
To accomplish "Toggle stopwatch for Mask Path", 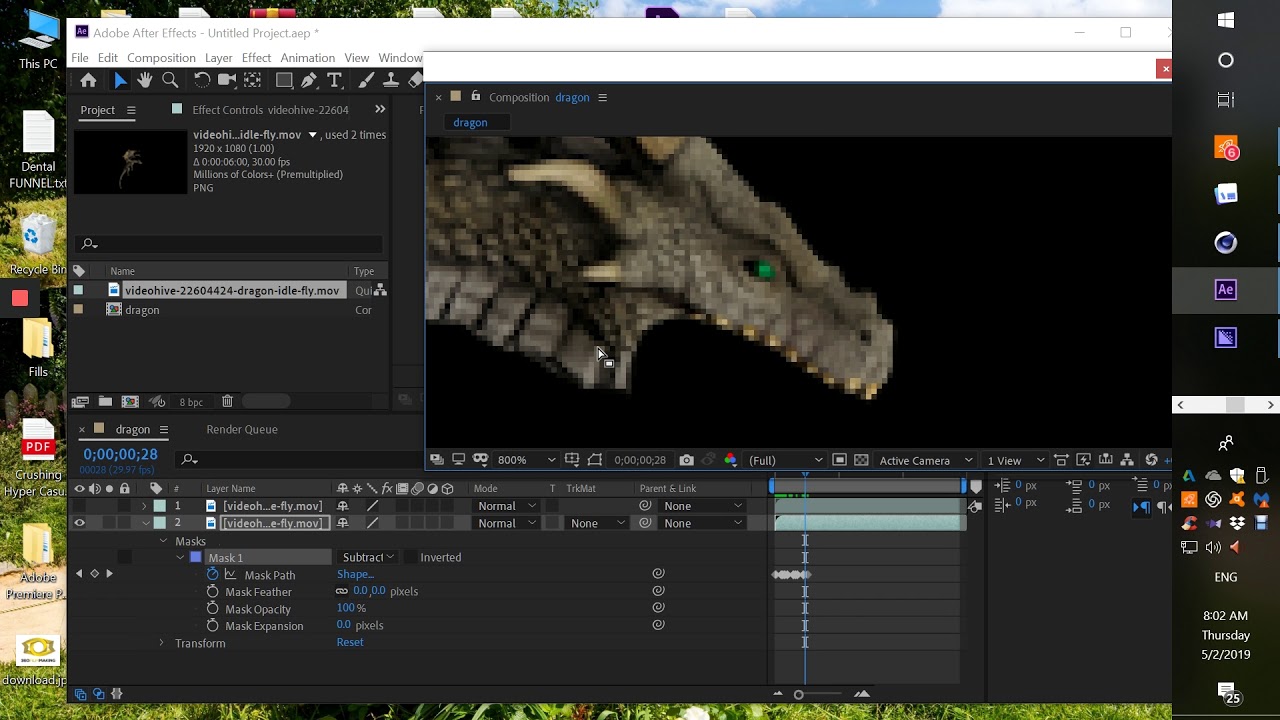I will point(212,574).
